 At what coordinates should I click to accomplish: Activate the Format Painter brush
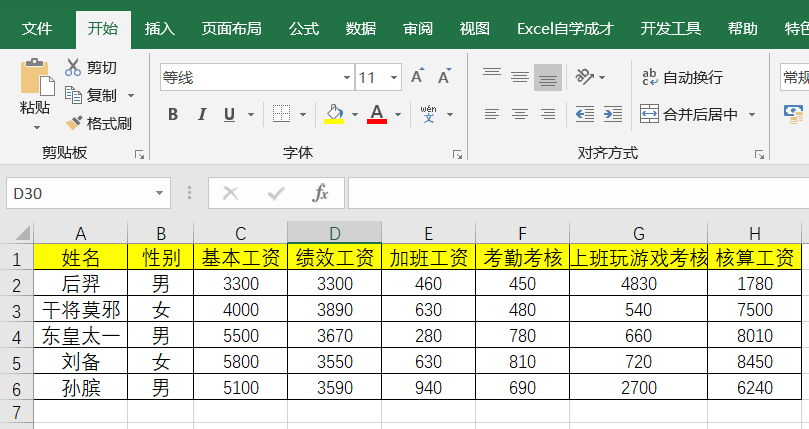pyautogui.click(x=73, y=123)
